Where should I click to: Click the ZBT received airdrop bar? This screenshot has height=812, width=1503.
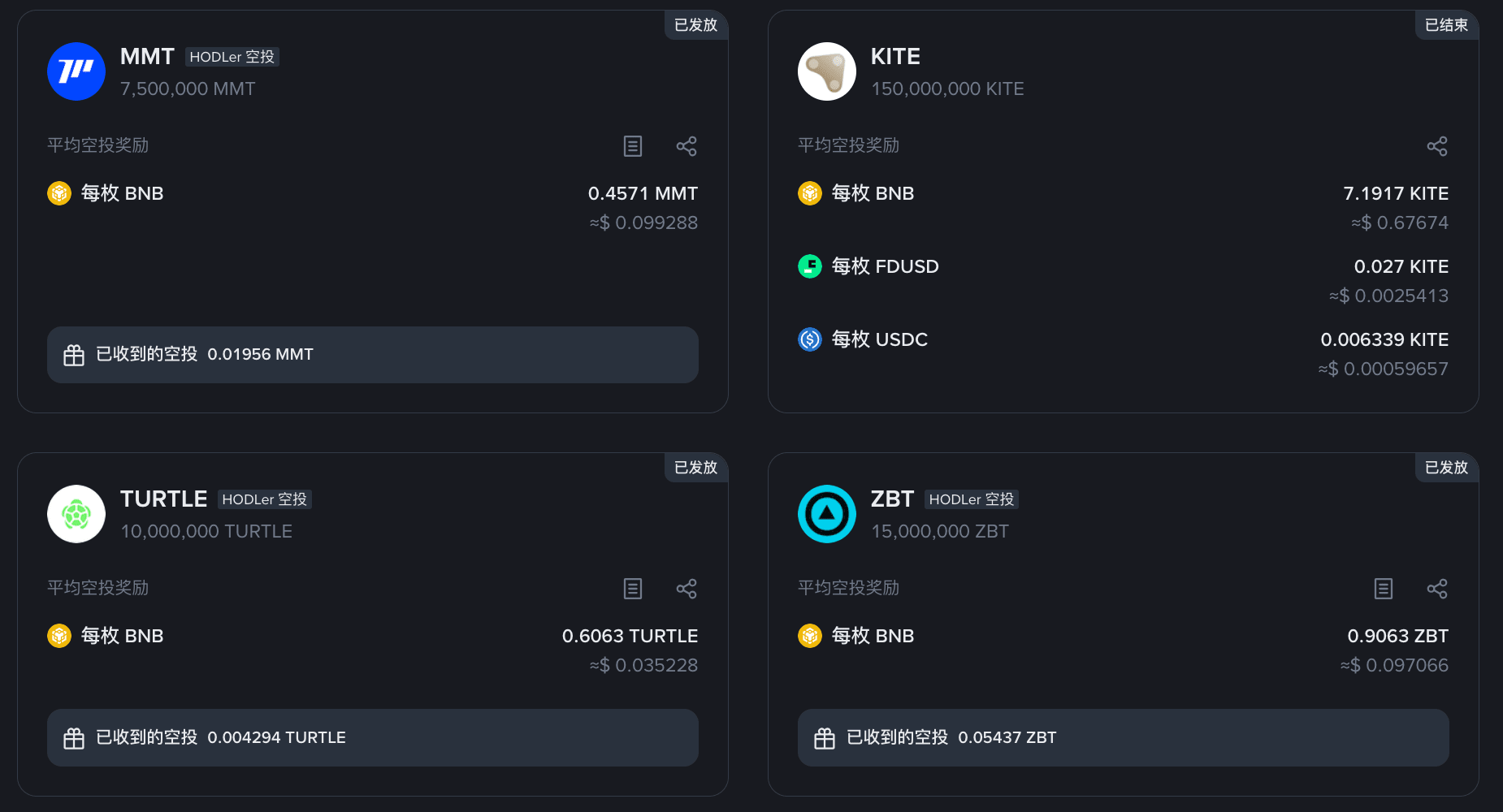click(1124, 737)
